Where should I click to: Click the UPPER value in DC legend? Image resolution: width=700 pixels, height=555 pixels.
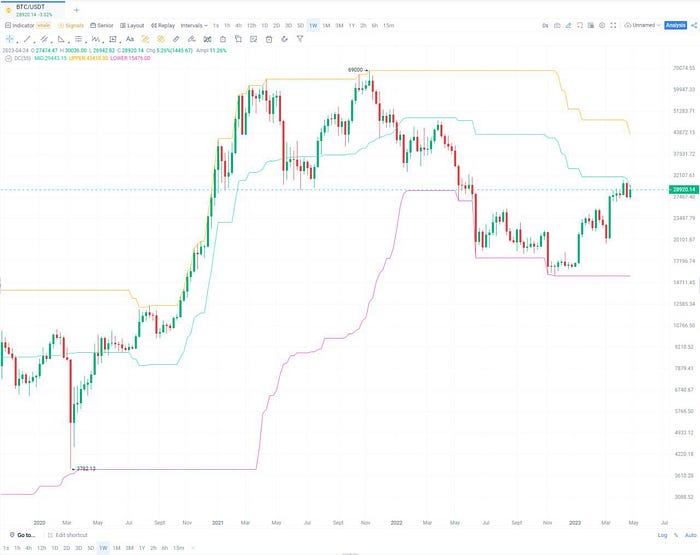pos(88,58)
